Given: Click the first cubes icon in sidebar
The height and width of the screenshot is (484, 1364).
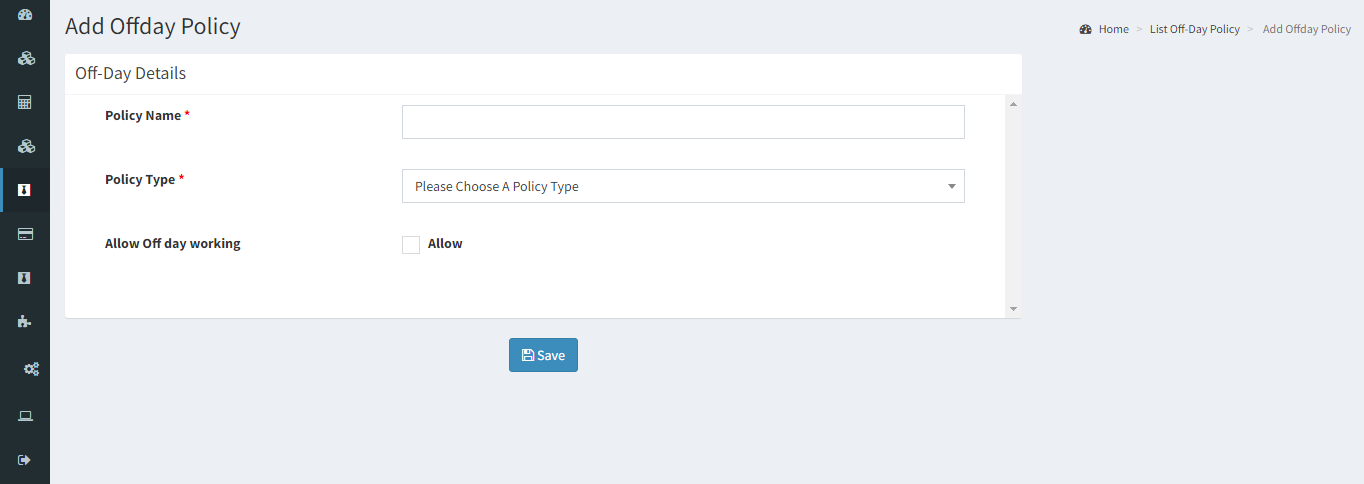Looking at the screenshot, I should pyautogui.click(x=25, y=58).
